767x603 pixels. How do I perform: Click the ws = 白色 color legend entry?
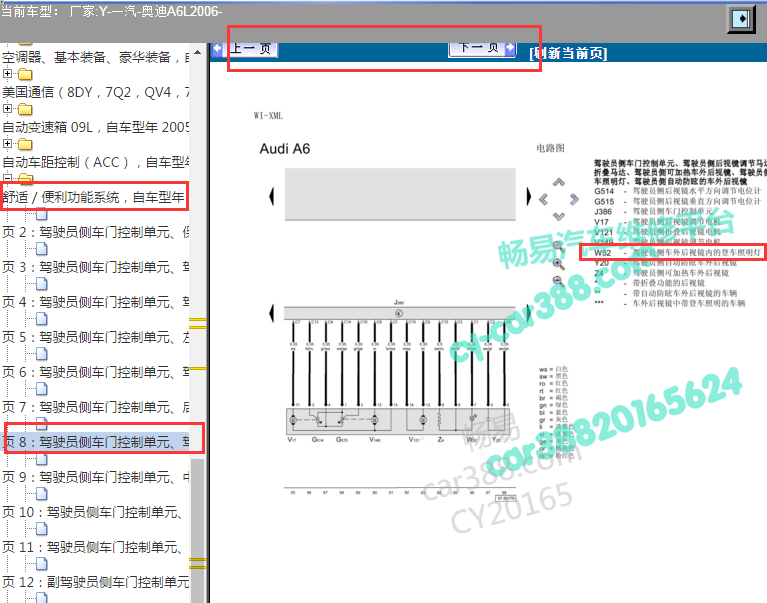point(553,369)
